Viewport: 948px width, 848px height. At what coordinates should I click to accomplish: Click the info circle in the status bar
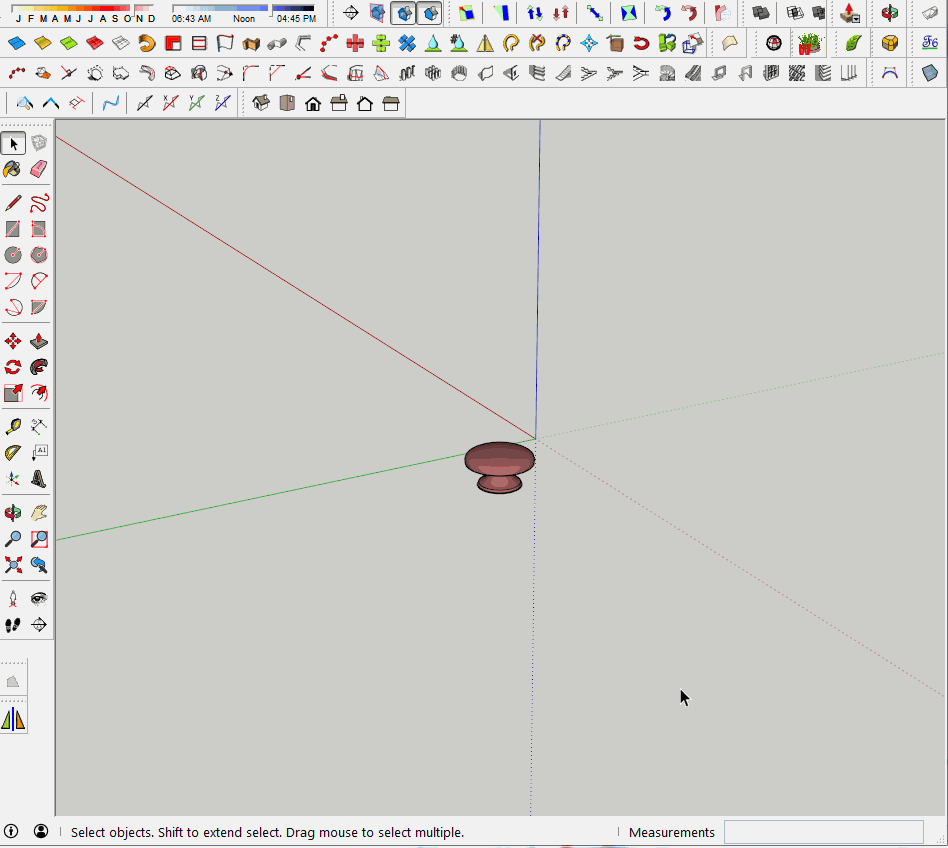pyautogui.click(x=11, y=831)
